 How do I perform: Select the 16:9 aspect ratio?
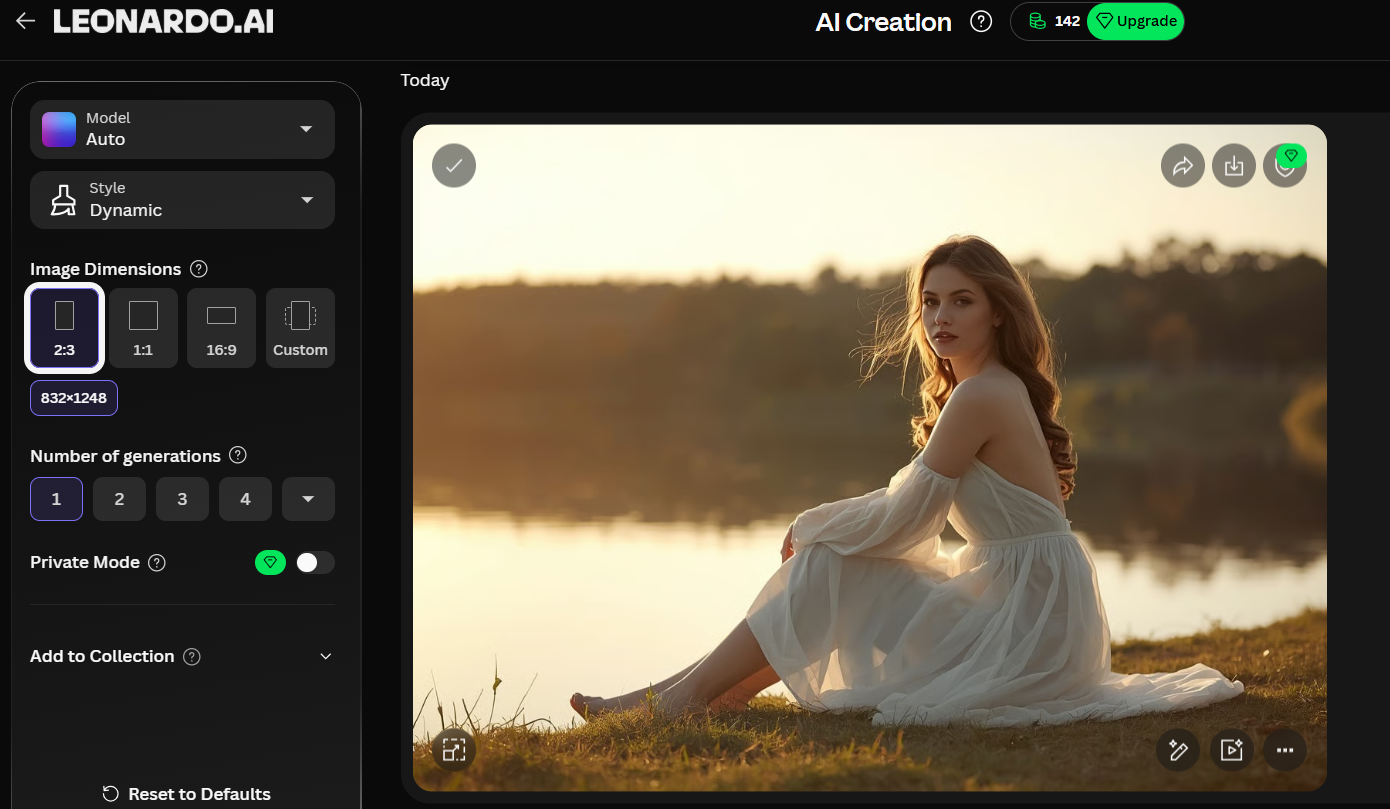(221, 328)
